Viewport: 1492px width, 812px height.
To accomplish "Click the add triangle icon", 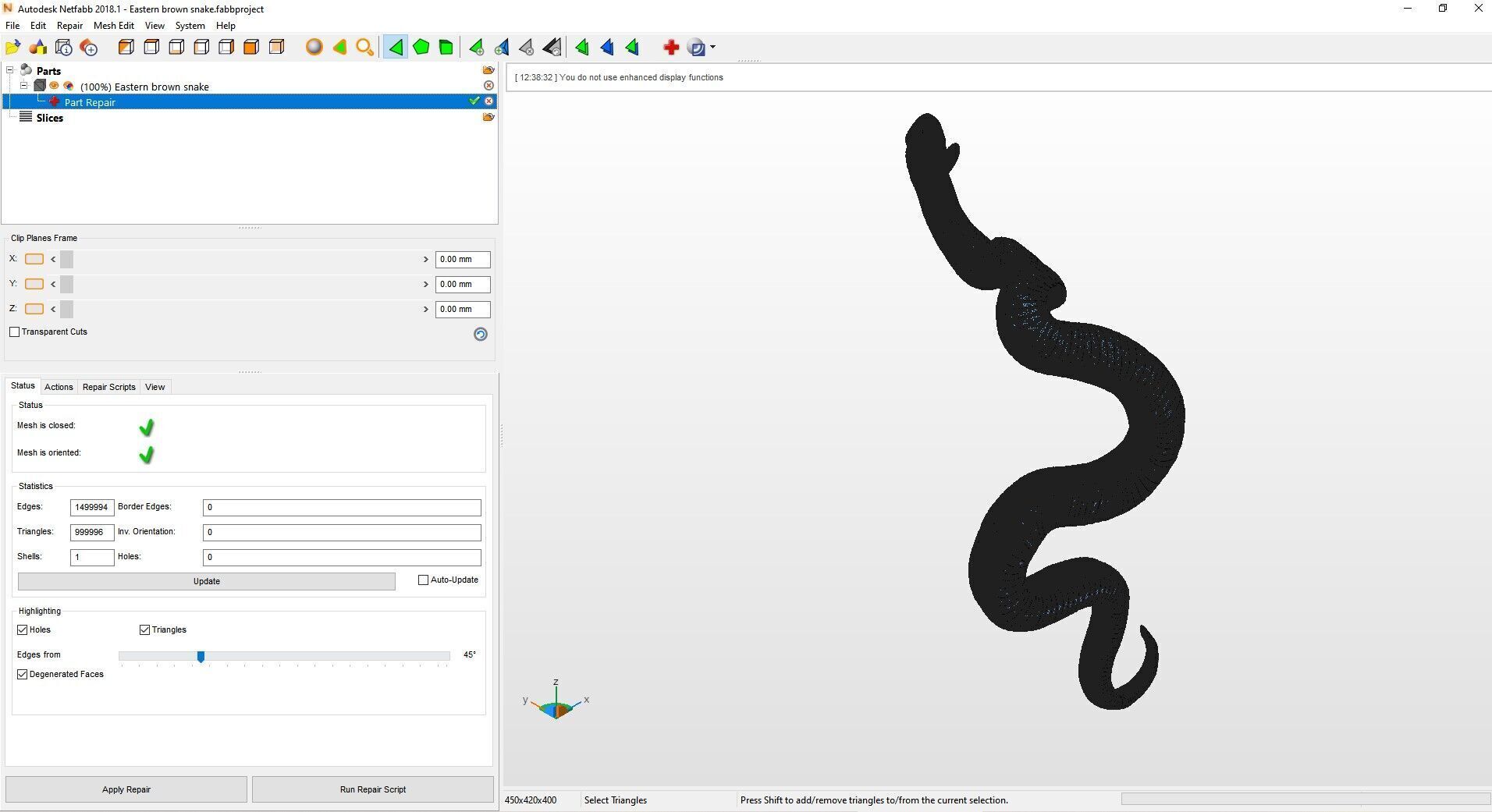I will (x=476, y=48).
